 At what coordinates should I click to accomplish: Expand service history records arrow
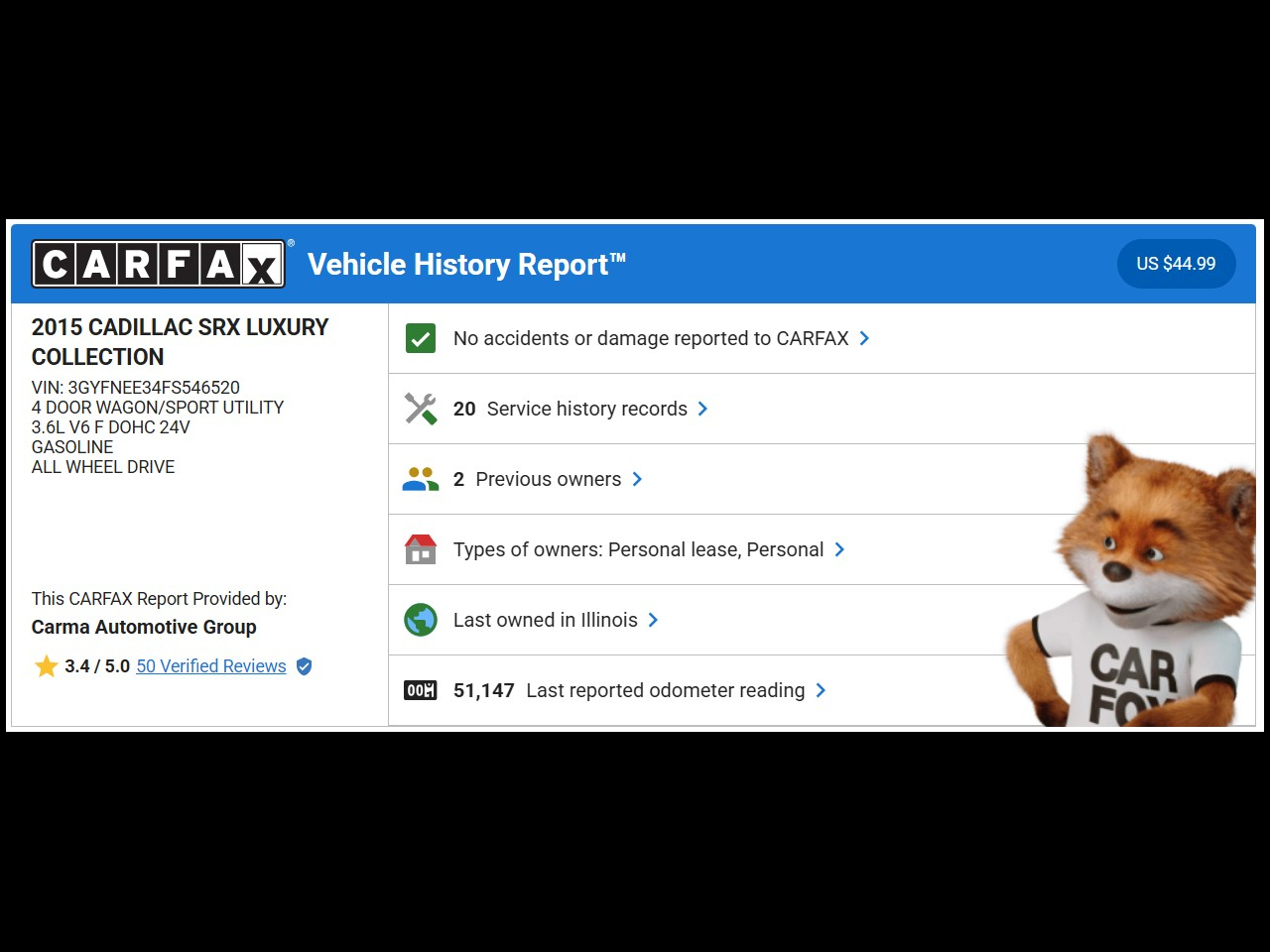pyautogui.click(x=702, y=409)
